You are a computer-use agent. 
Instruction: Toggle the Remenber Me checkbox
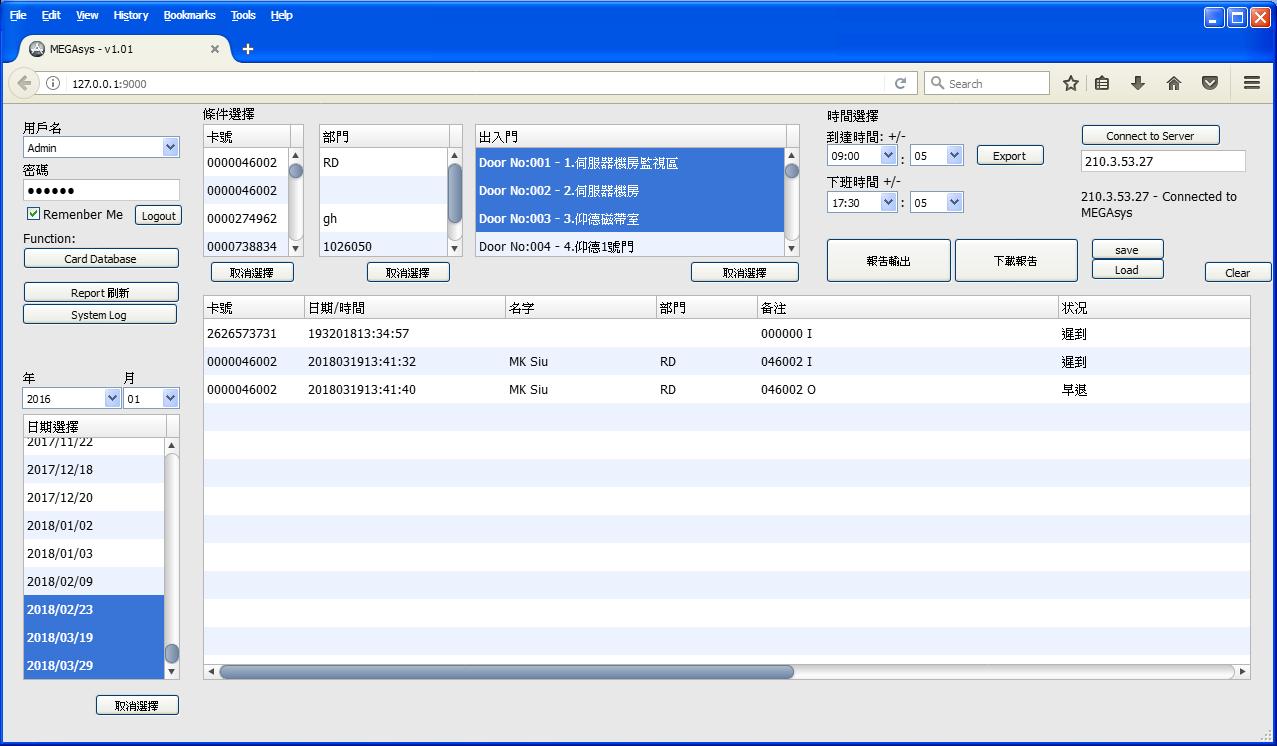pyautogui.click(x=33, y=214)
